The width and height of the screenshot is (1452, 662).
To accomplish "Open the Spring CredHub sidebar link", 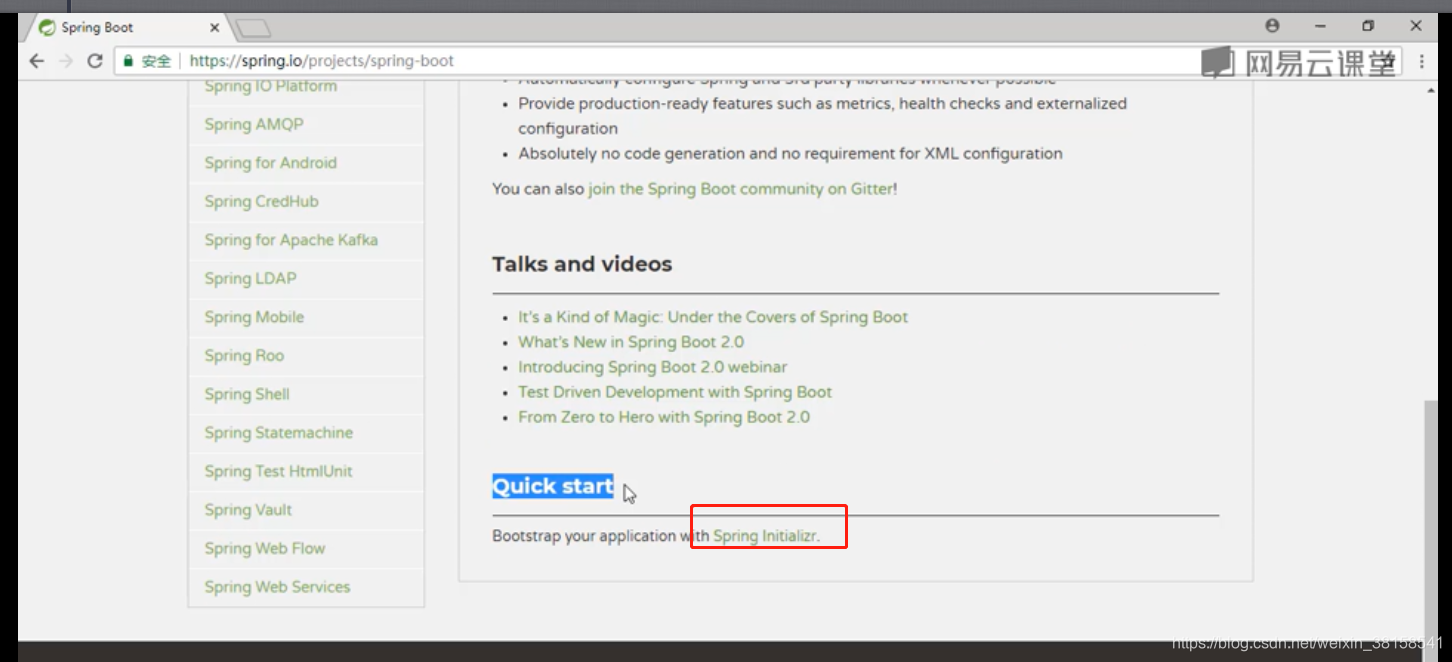I will point(261,201).
